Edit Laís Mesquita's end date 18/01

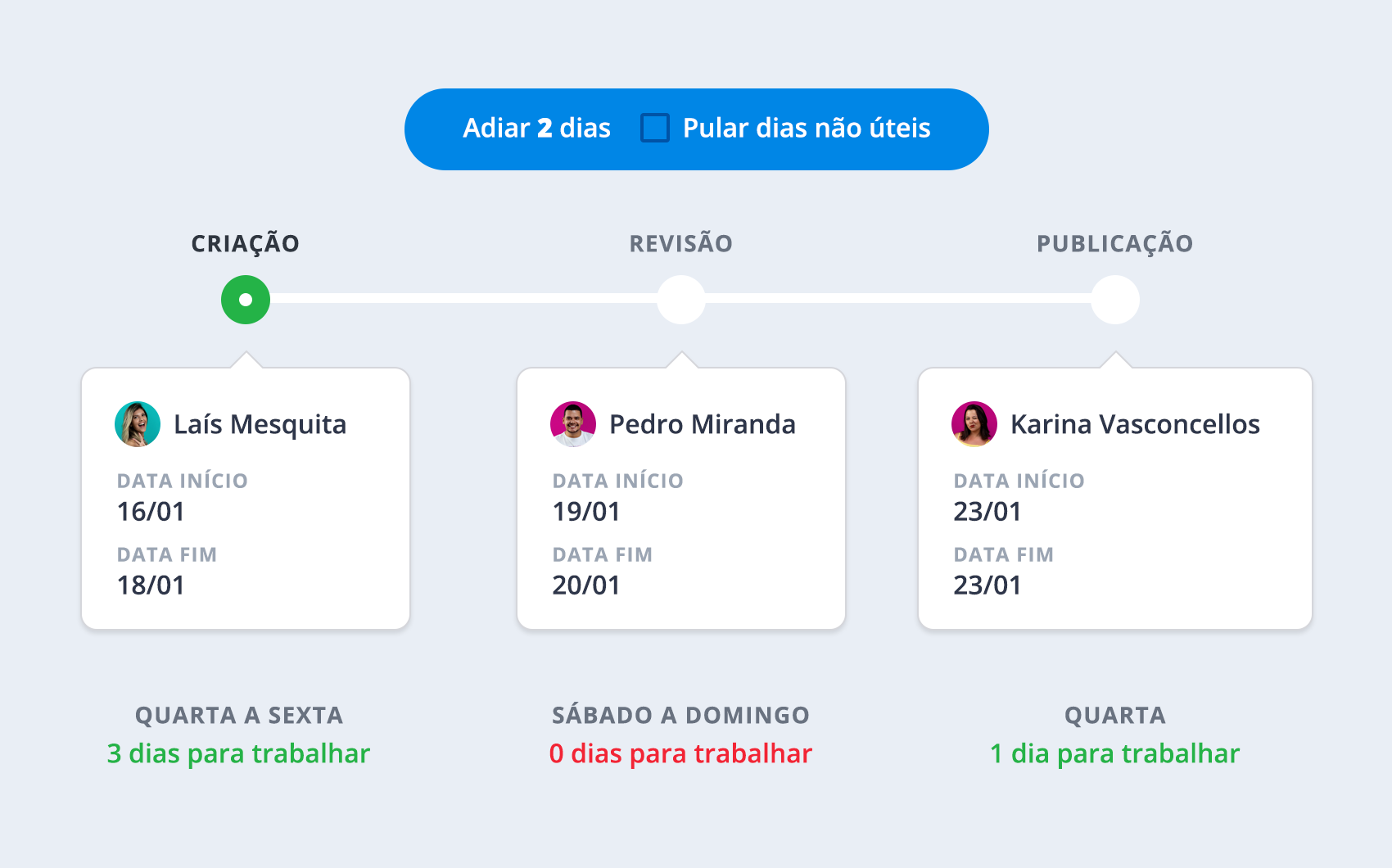[x=151, y=585]
